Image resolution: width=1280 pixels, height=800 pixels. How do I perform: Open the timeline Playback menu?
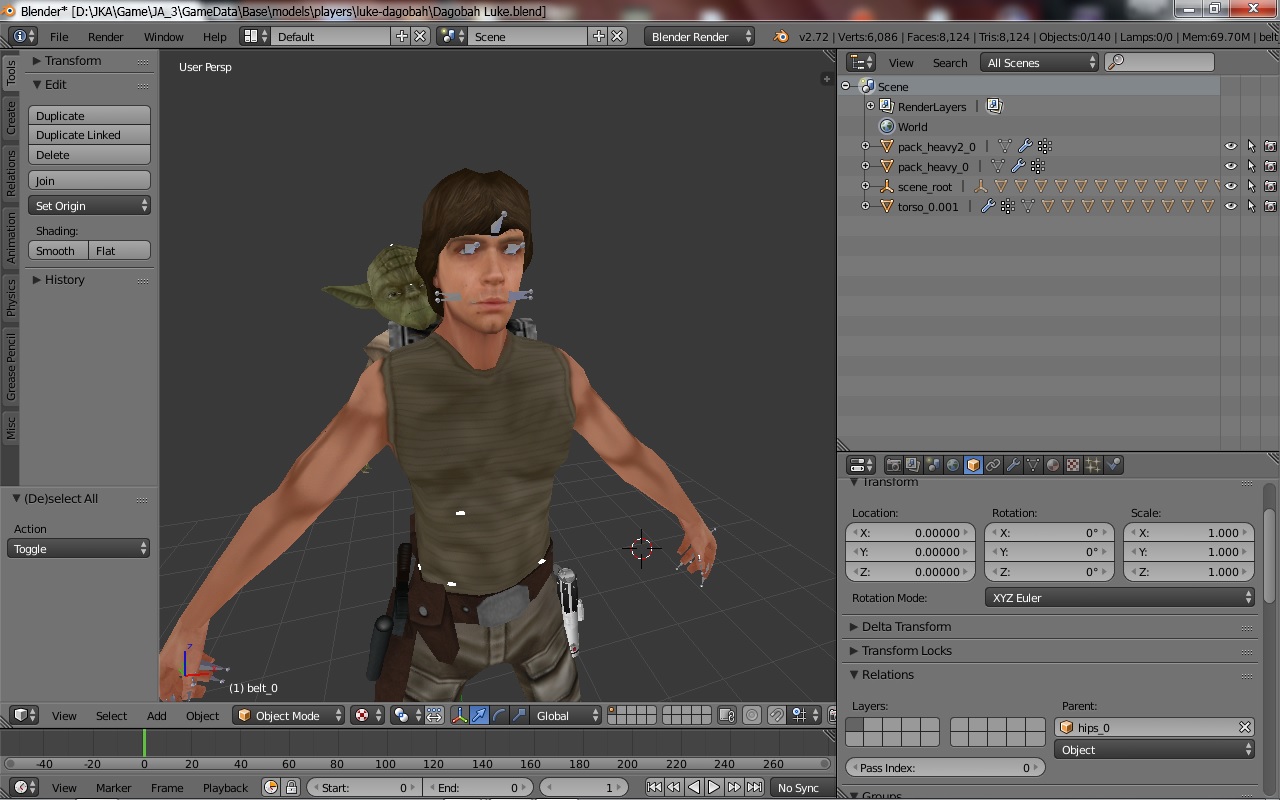pyautogui.click(x=225, y=787)
